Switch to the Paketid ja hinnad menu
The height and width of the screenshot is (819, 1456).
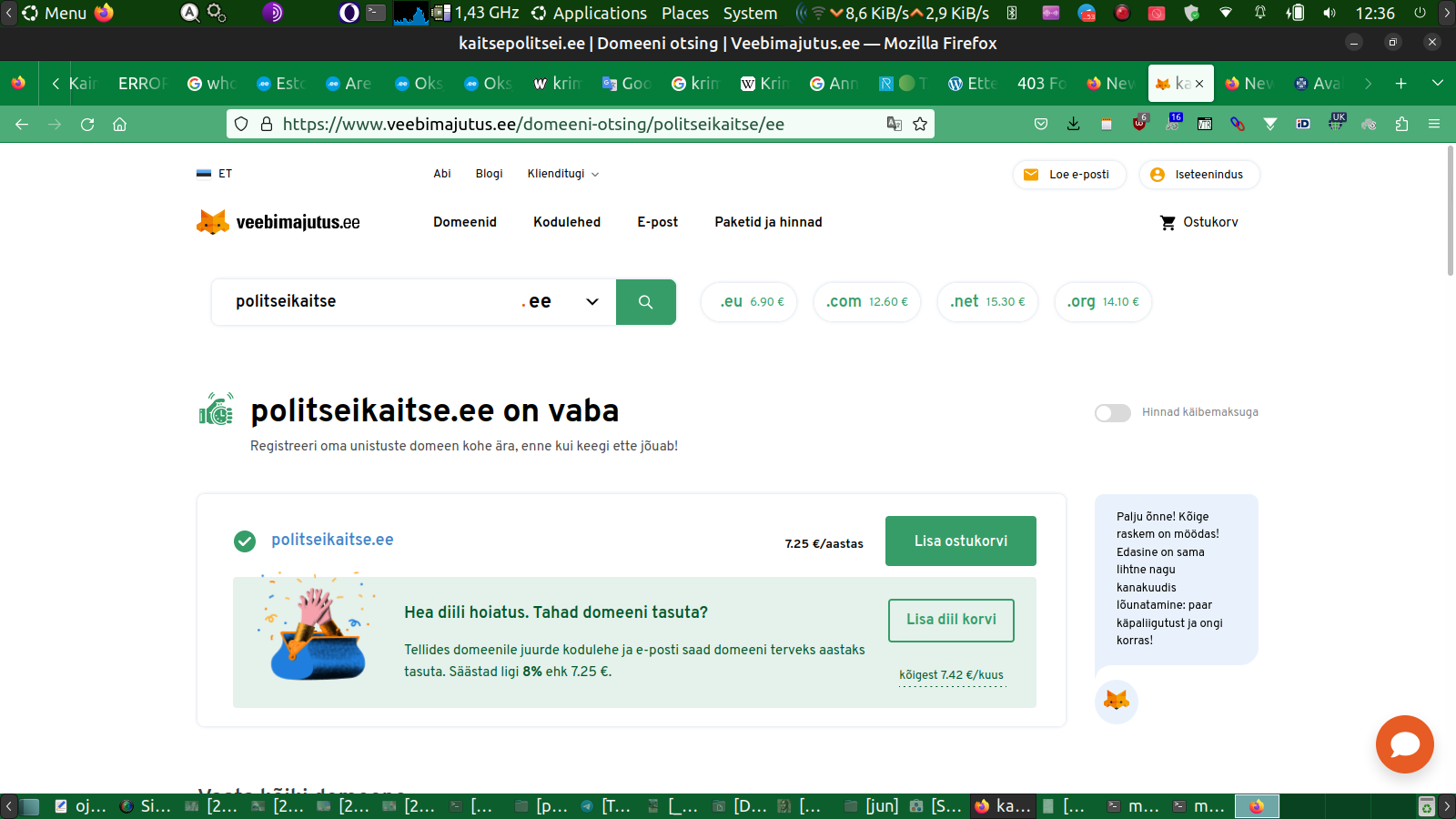768,222
